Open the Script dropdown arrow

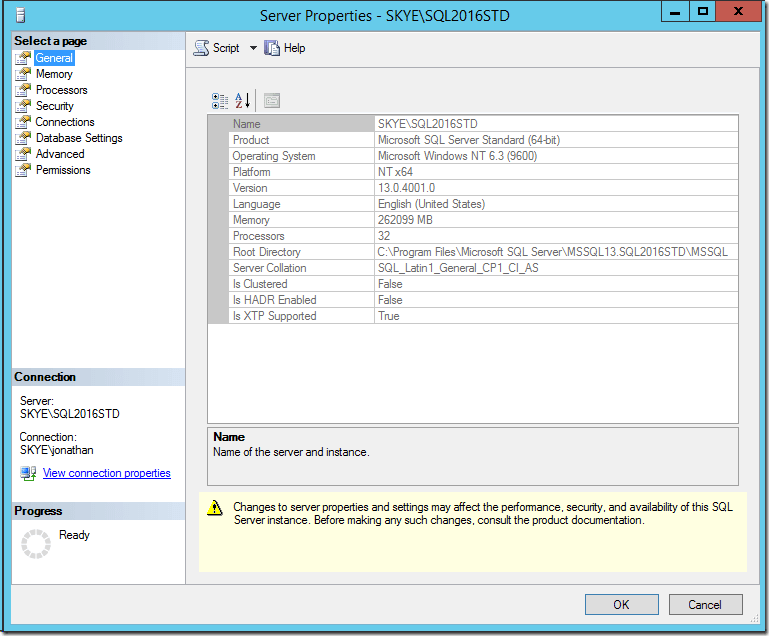click(x=253, y=48)
